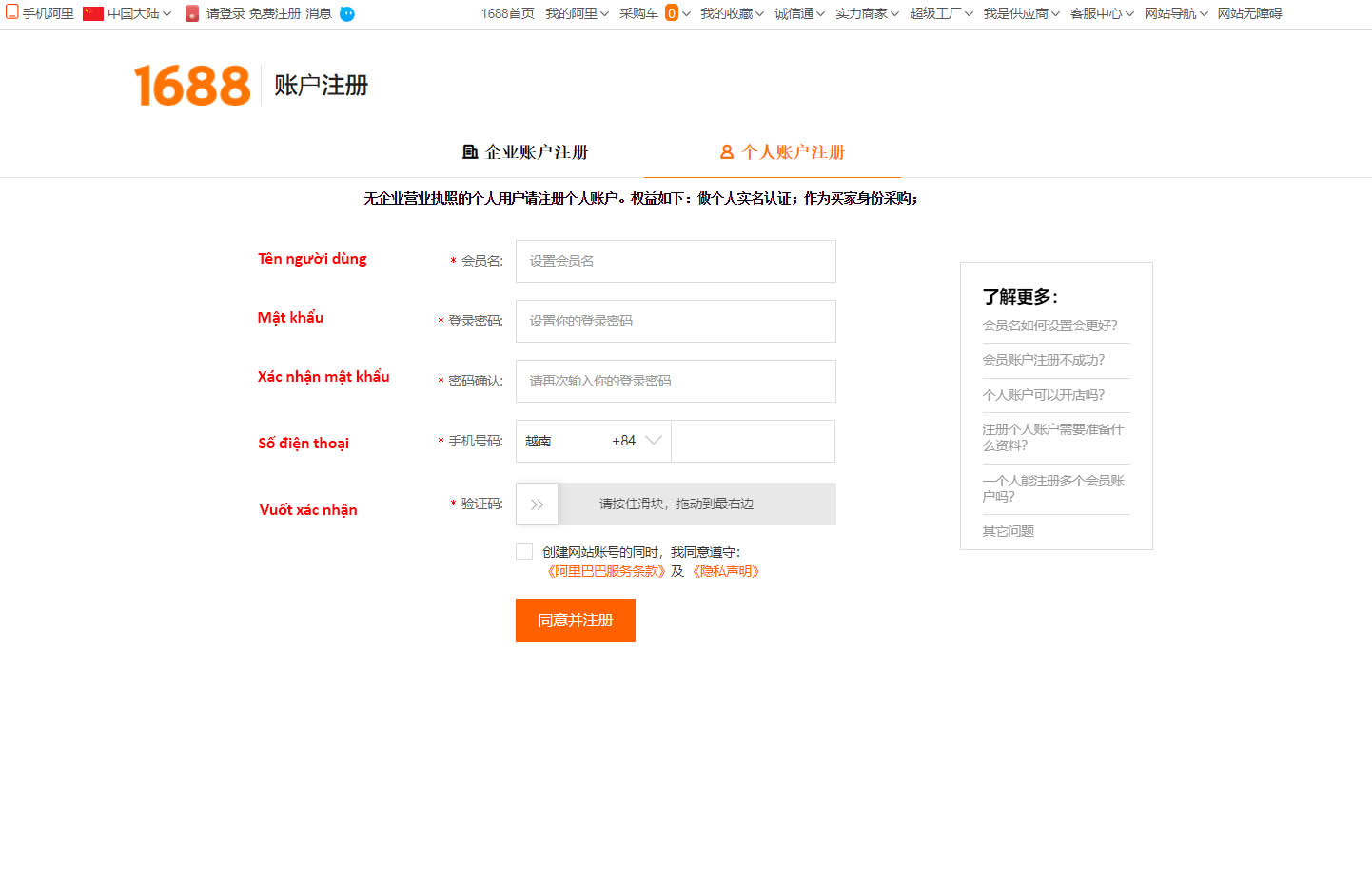The height and width of the screenshot is (870, 1372).
Task: Click the 会员名 username input field
Action: click(x=676, y=261)
